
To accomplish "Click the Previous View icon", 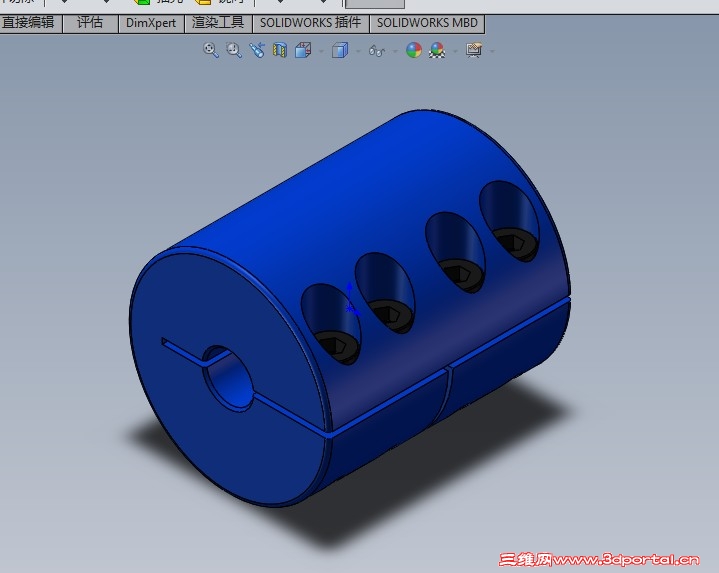I will pyautogui.click(x=257, y=50).
